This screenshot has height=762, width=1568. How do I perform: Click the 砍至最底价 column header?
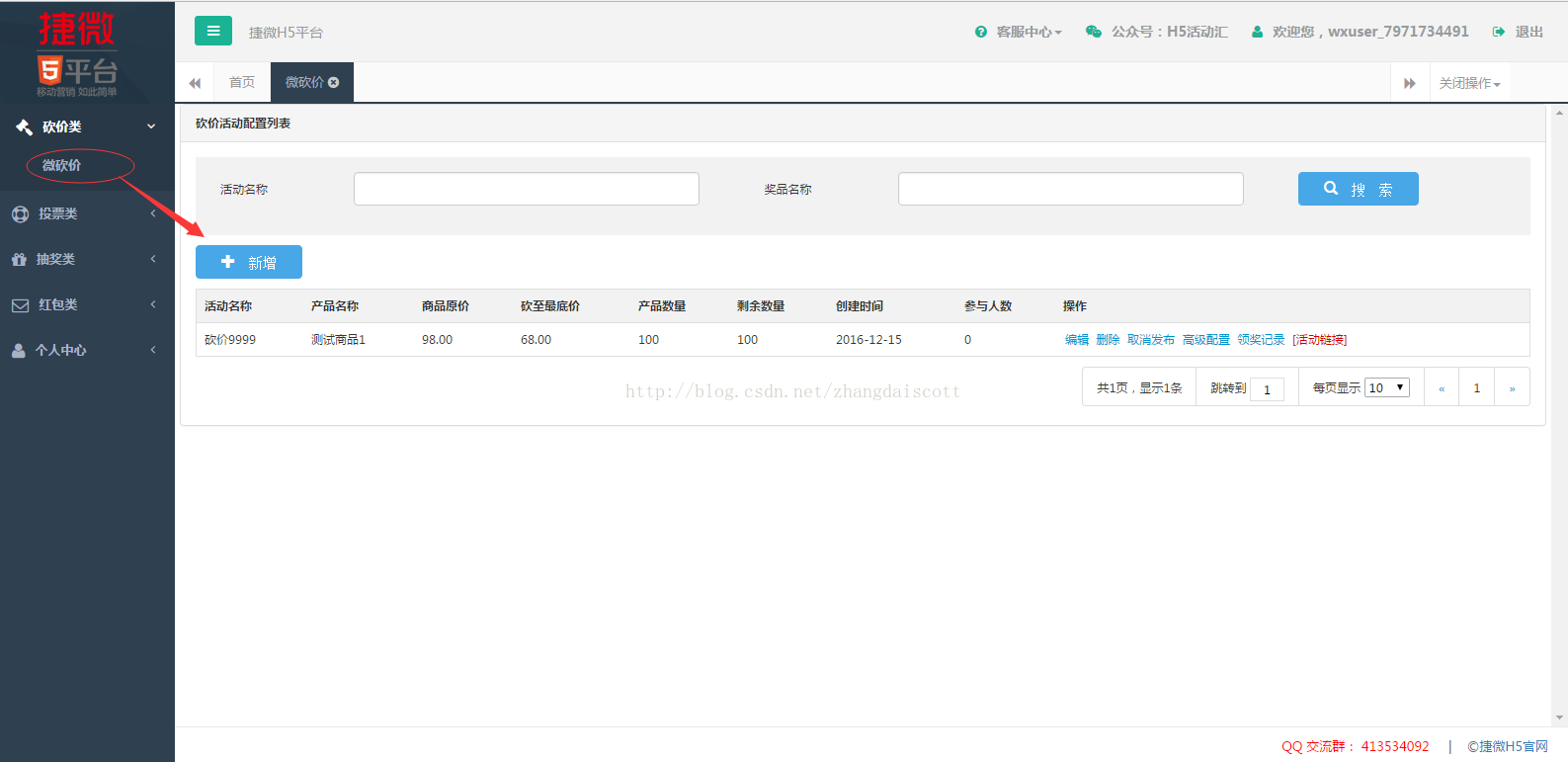(x=550, y=306)
